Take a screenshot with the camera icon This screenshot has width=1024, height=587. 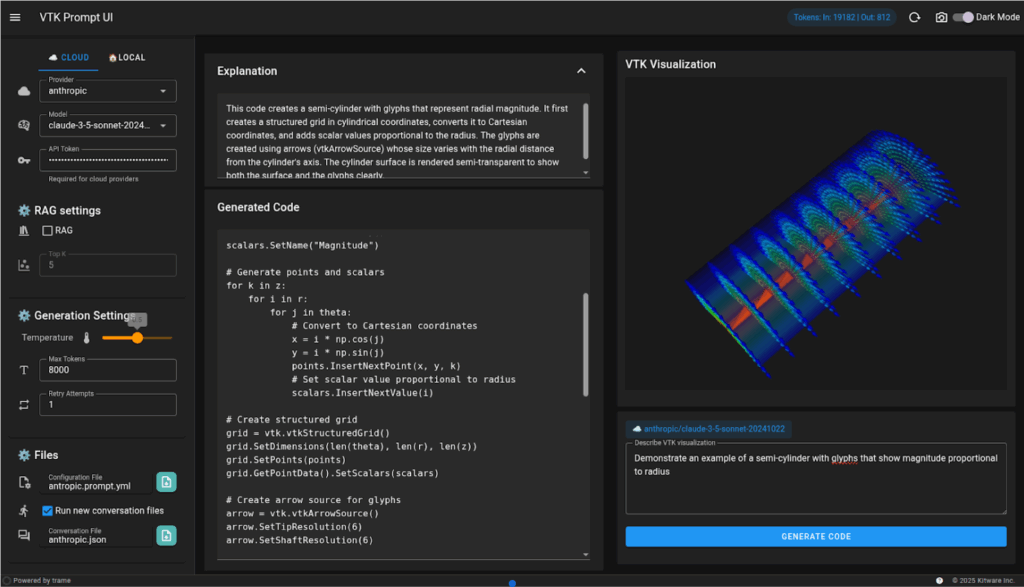941,17
